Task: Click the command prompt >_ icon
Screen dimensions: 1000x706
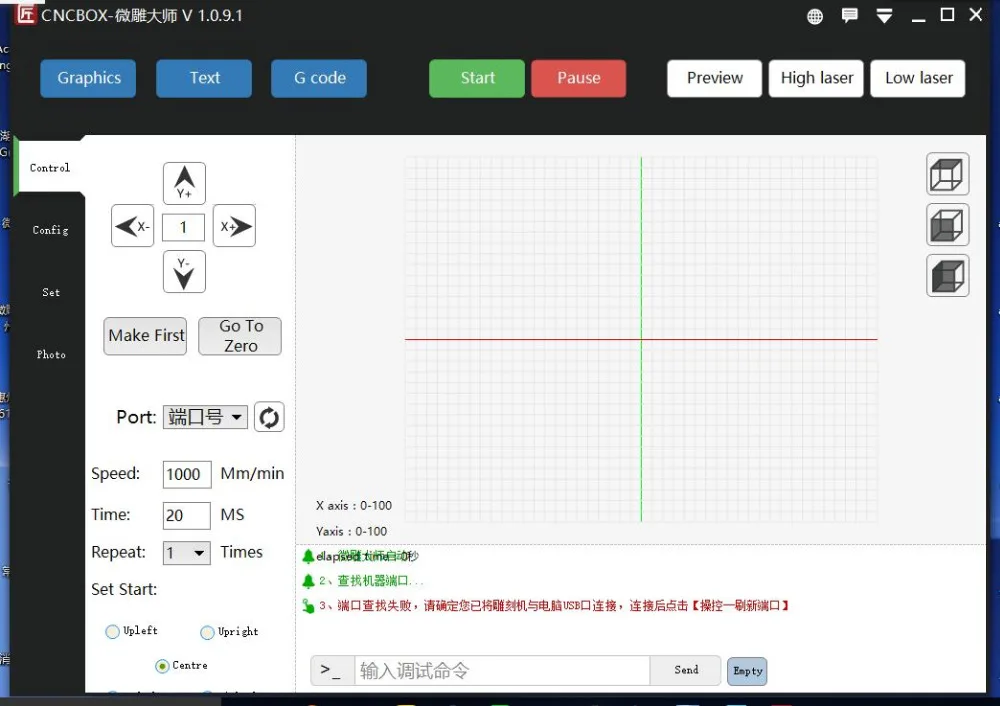Action: coord(332,670)
